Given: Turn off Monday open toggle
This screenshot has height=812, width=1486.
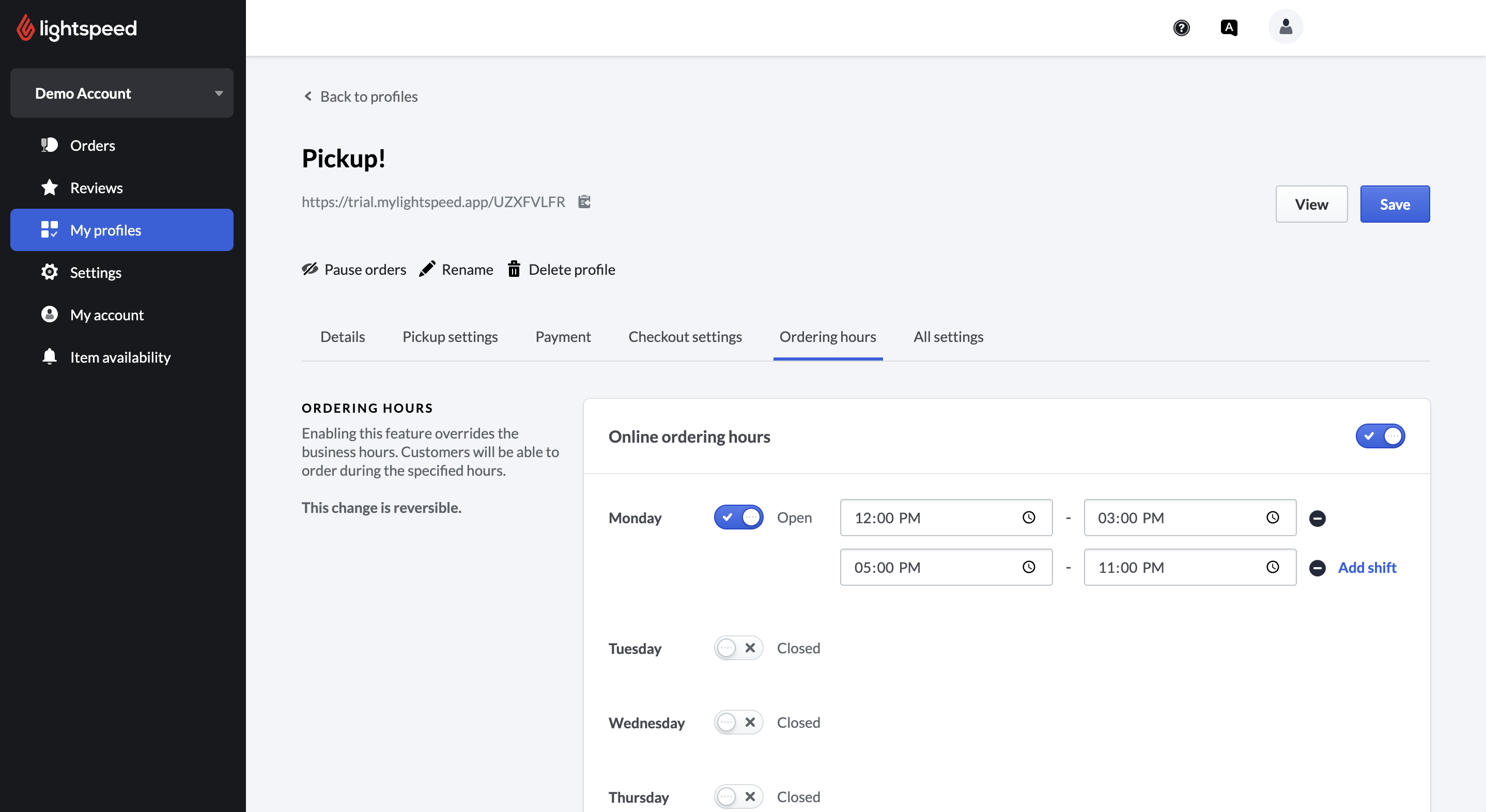Looking at the screenshot, I should point(738,518).
